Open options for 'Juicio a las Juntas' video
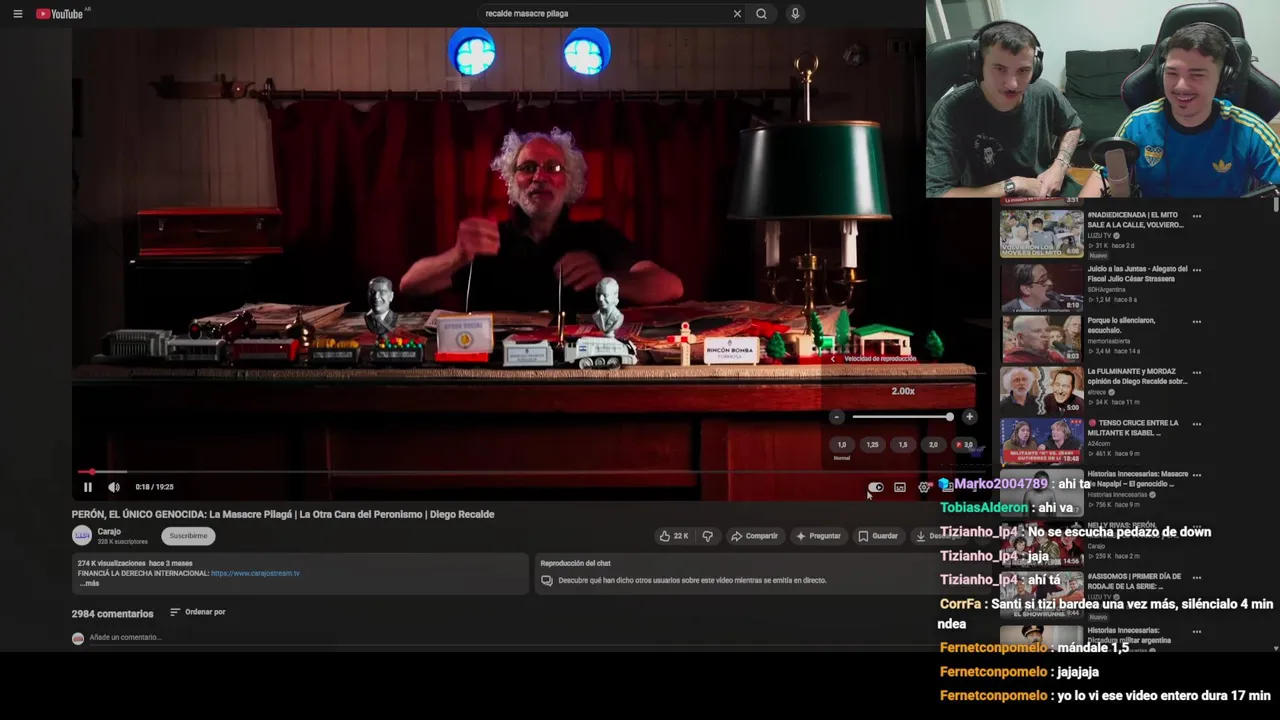 [1196, 270]
